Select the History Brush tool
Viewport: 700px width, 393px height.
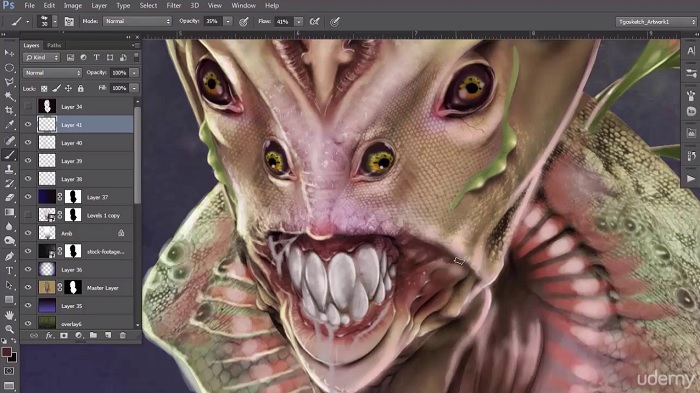click(x=9, y=184)
